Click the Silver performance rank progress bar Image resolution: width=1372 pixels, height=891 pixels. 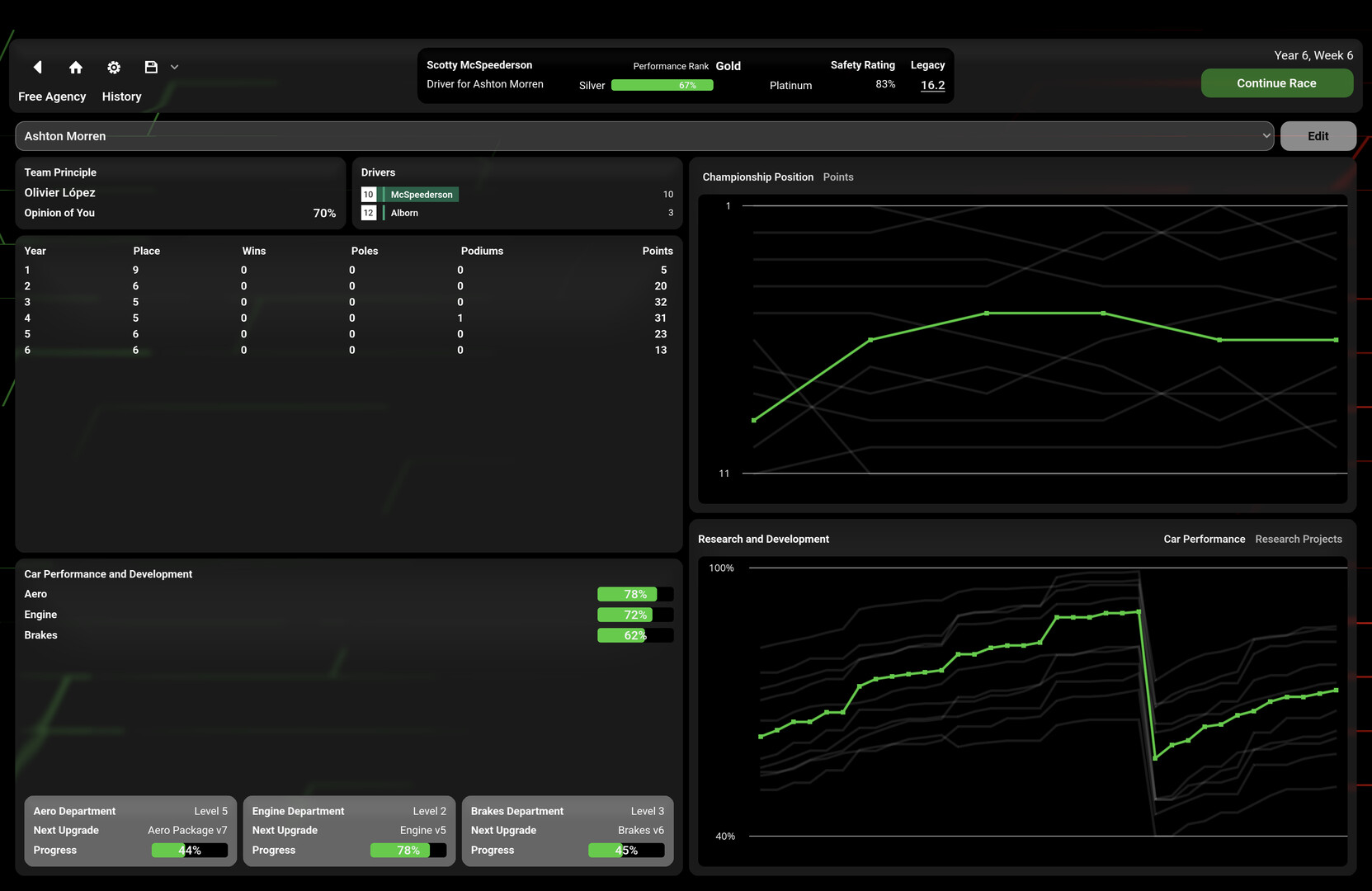tap(662, 85)
